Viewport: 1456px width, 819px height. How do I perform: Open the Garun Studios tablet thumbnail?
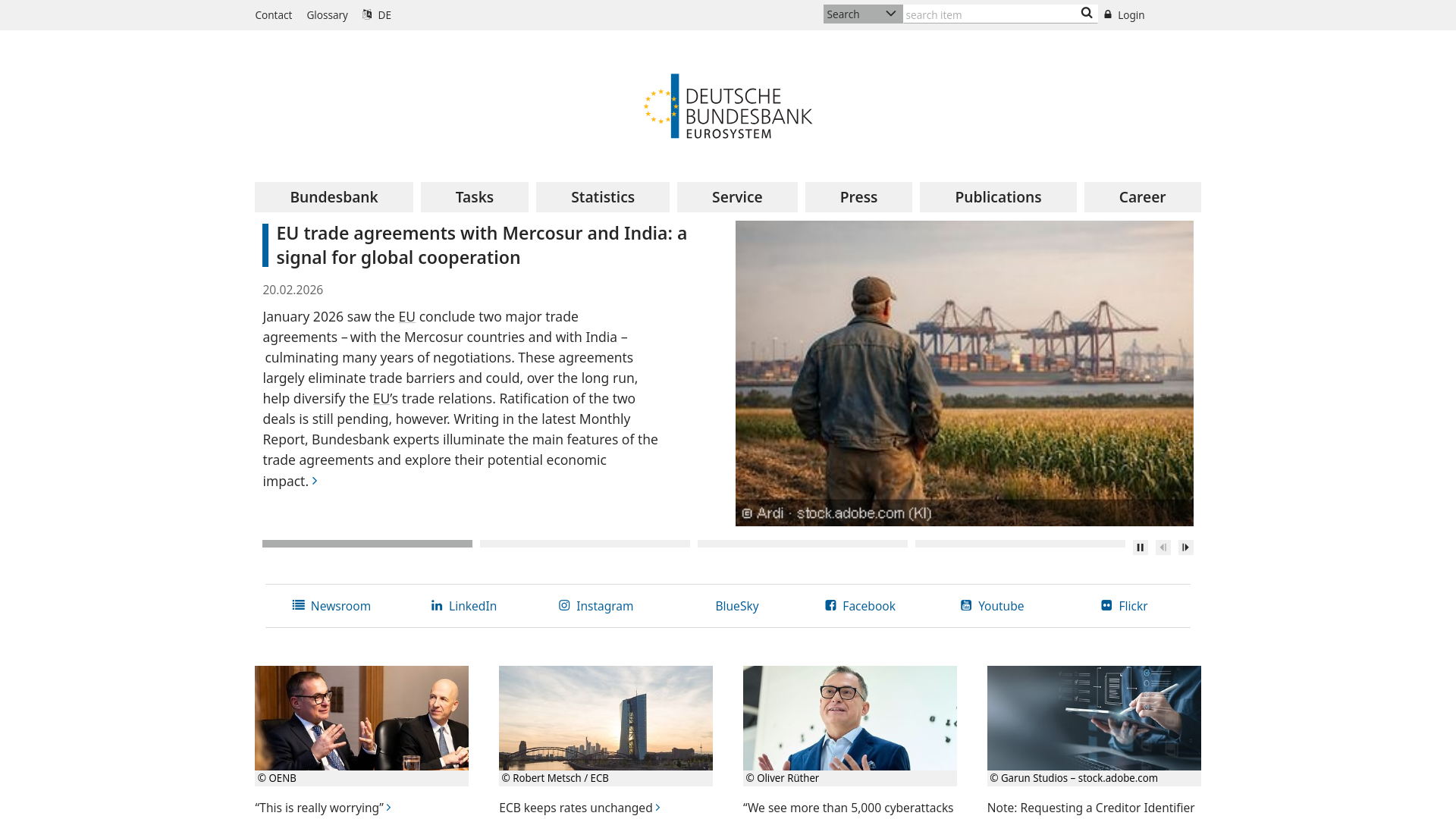coord(1094,718)
